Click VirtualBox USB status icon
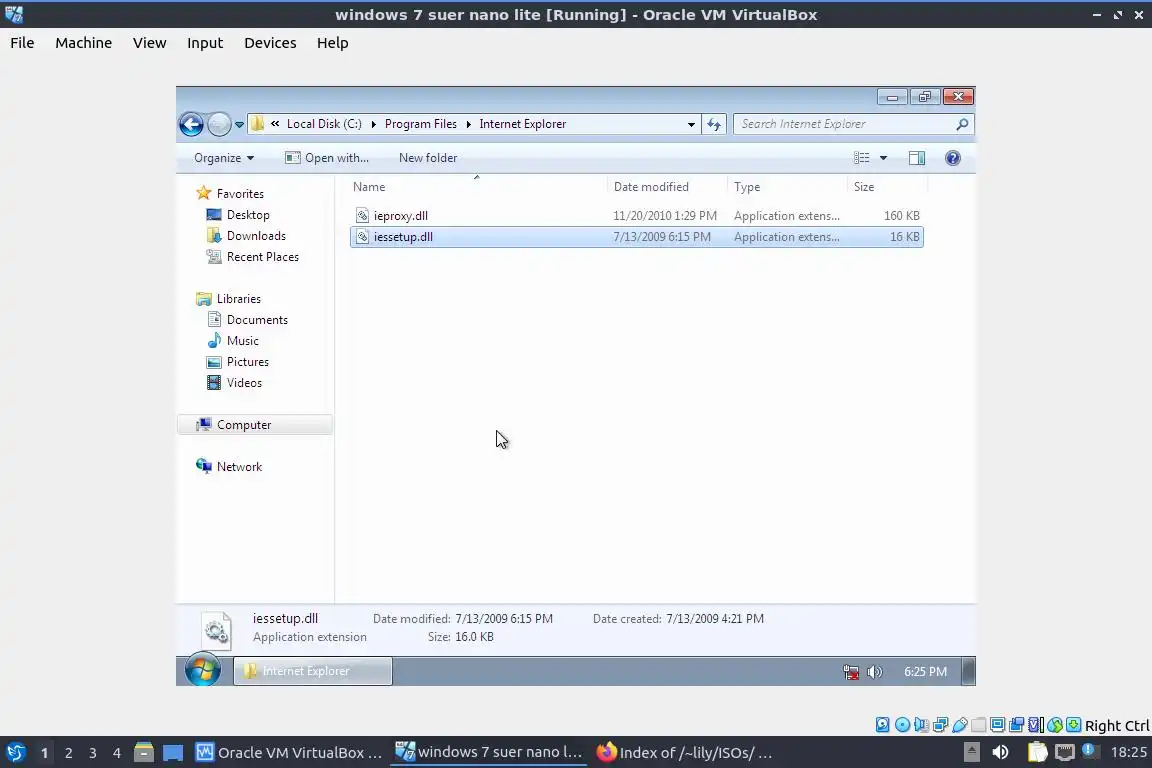 coord(960,725)
